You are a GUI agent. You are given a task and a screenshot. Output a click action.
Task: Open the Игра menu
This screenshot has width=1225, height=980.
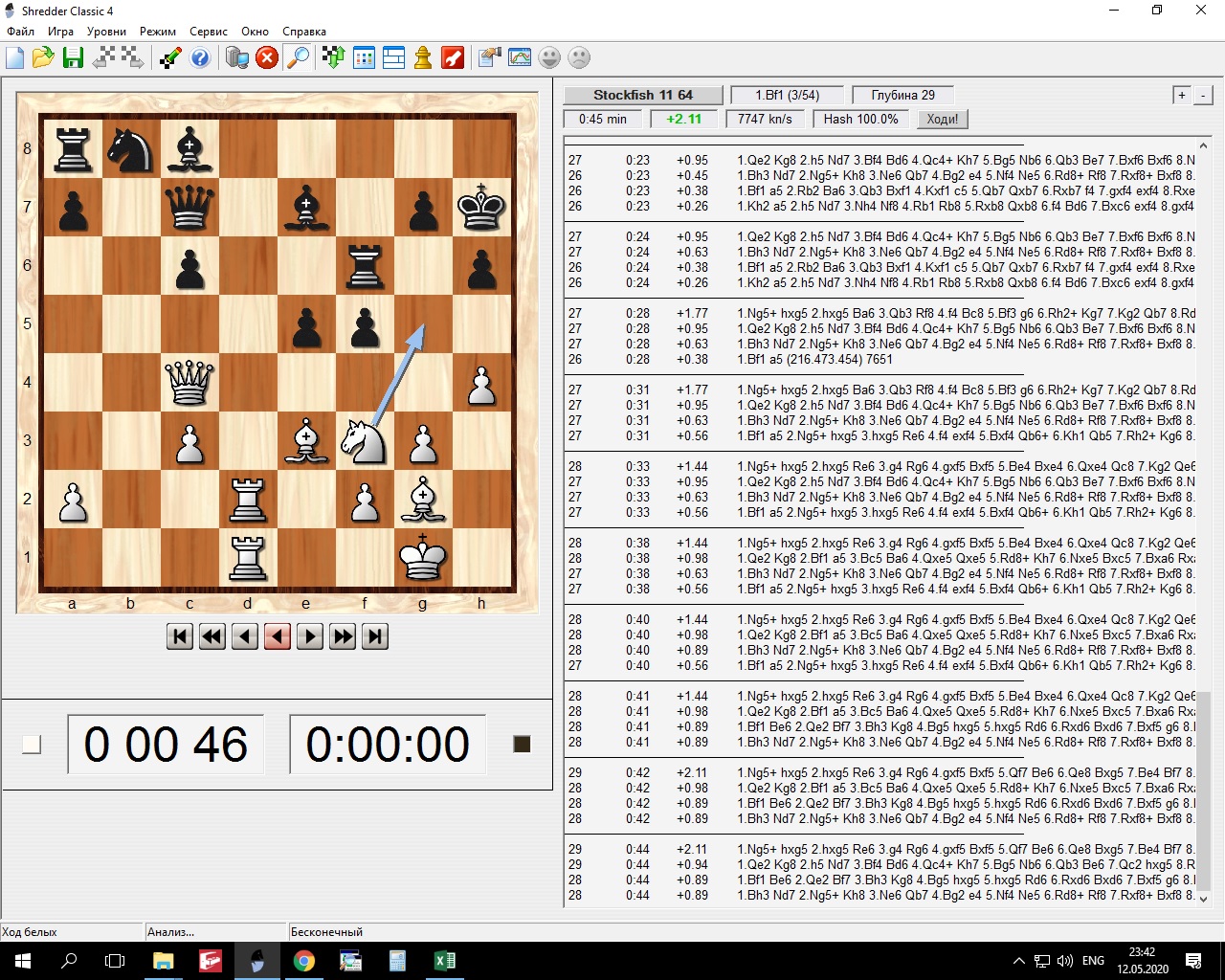60,32
